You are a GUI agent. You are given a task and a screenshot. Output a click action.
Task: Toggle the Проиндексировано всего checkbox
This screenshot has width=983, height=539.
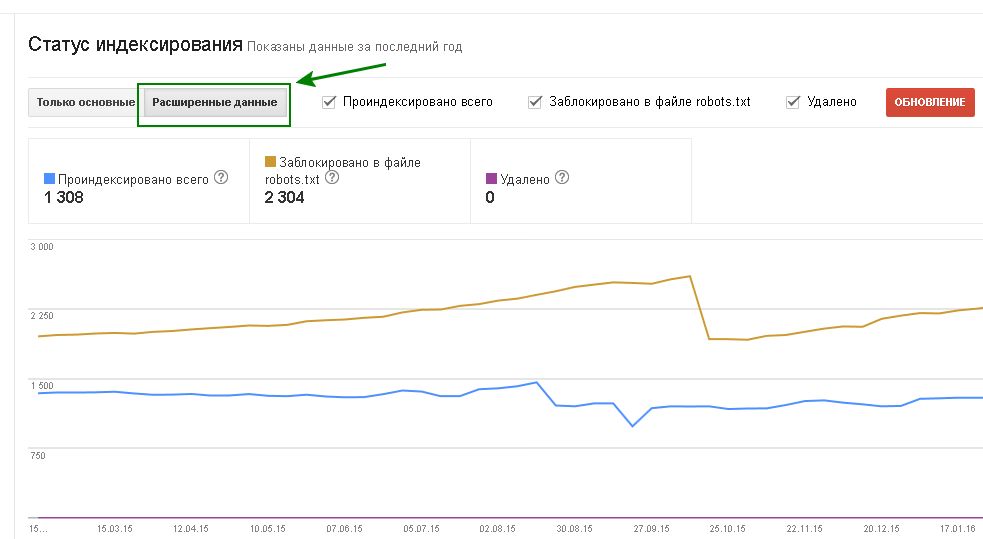click(329, 101)
